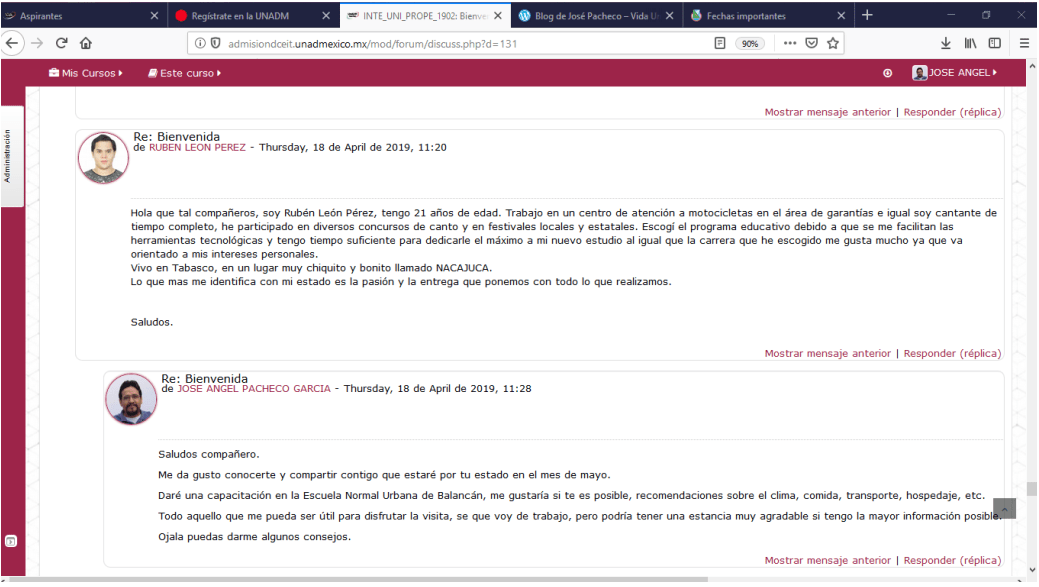Reload the forum discussion page

[62, 43]
